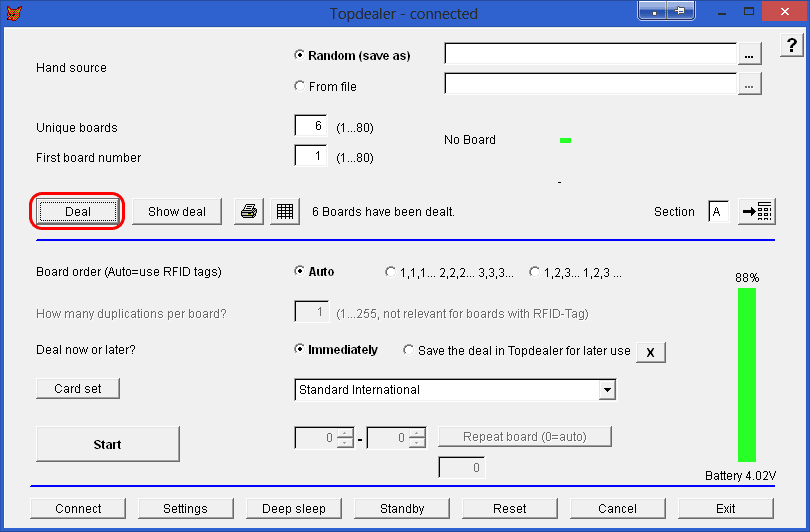The width and height of the screenshot is (810, 532).
Task: Click the Topdealer fox icon in title bar
Action: (x=14, y=13)
